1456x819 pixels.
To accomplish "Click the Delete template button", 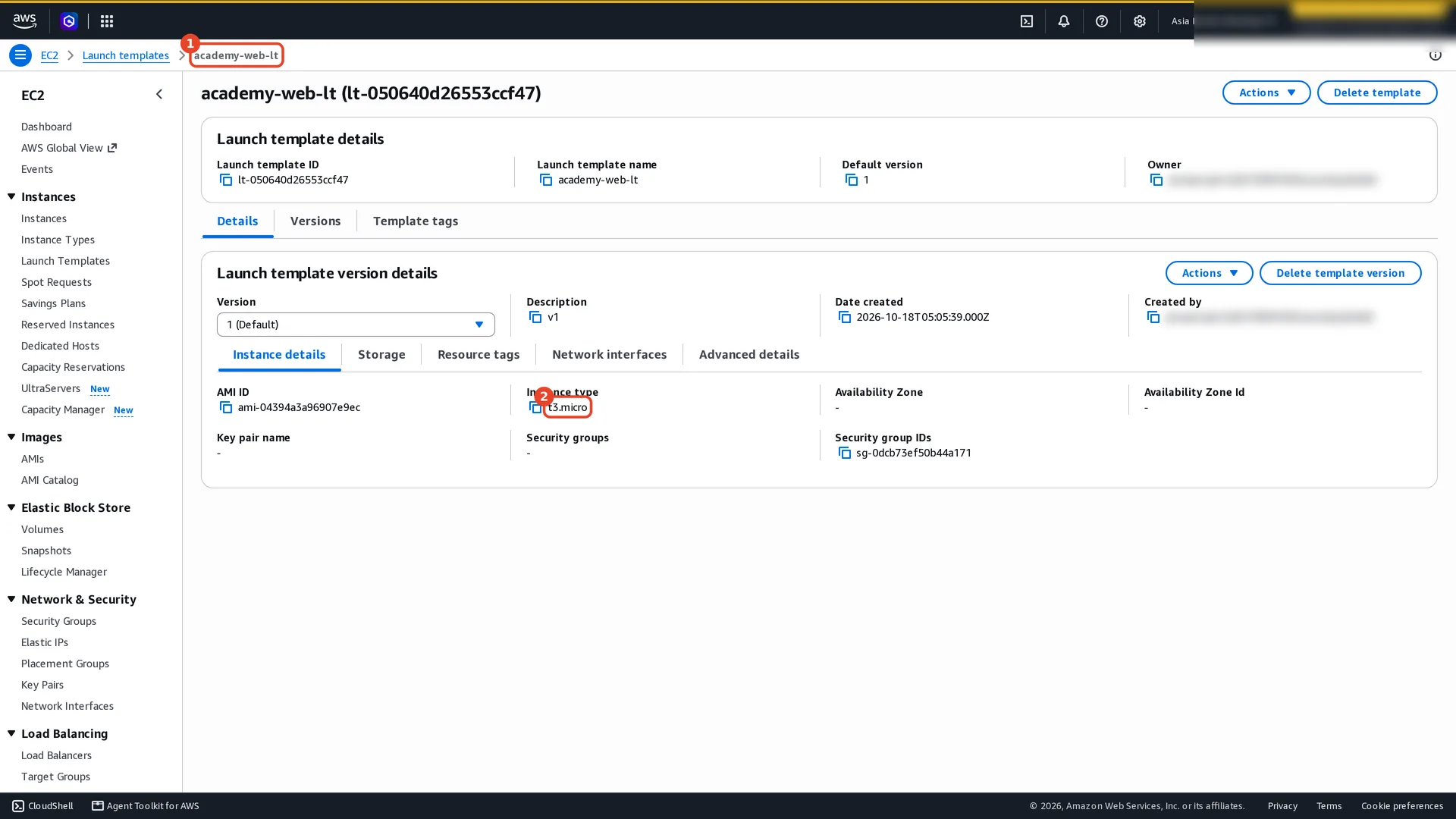I will [1377, 93].
